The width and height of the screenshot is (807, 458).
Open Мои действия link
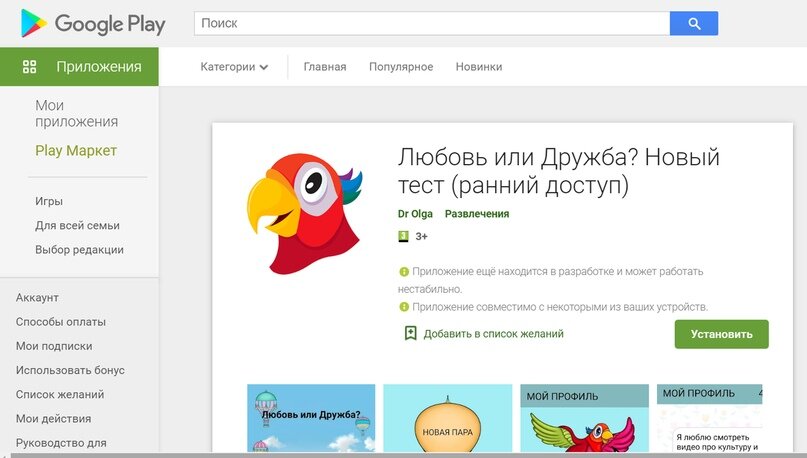tap(54, 418)
